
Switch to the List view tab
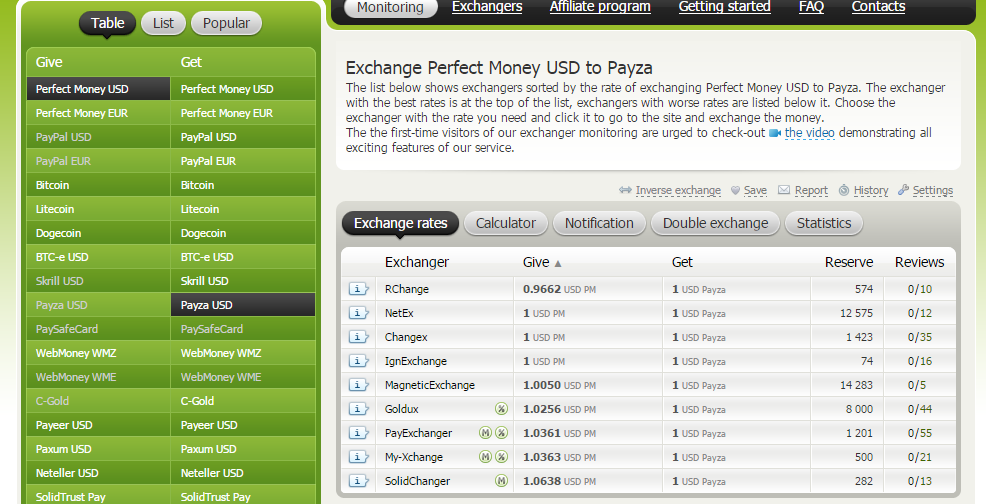point(163,23)
